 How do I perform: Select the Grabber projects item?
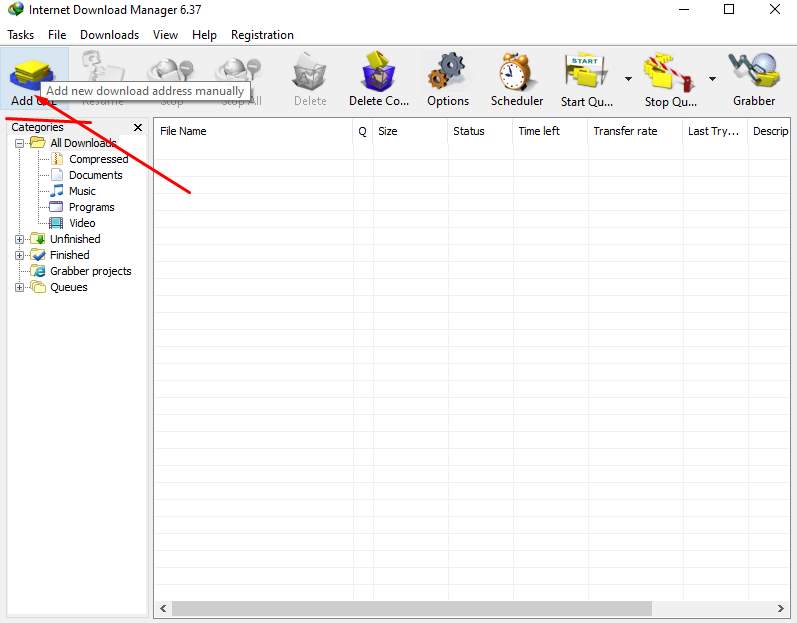tap(90, 271)
